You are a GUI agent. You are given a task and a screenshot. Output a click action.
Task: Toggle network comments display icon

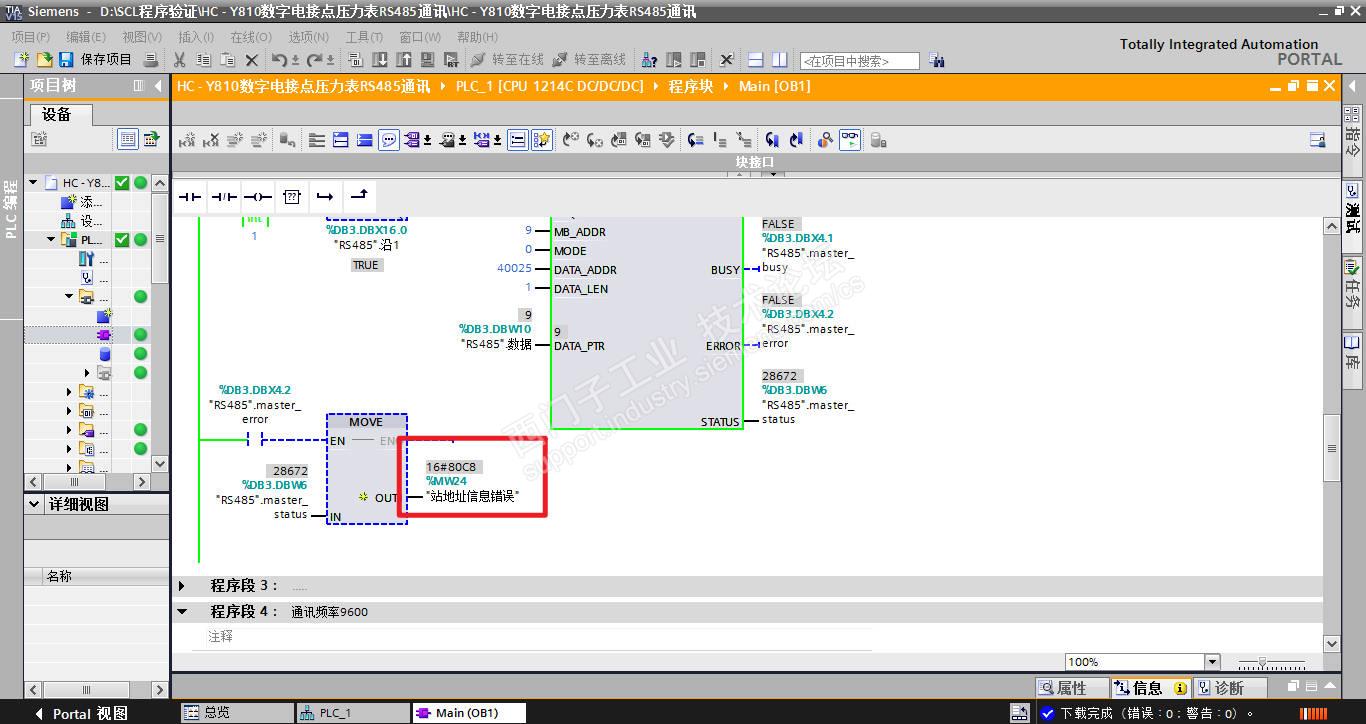389,140
